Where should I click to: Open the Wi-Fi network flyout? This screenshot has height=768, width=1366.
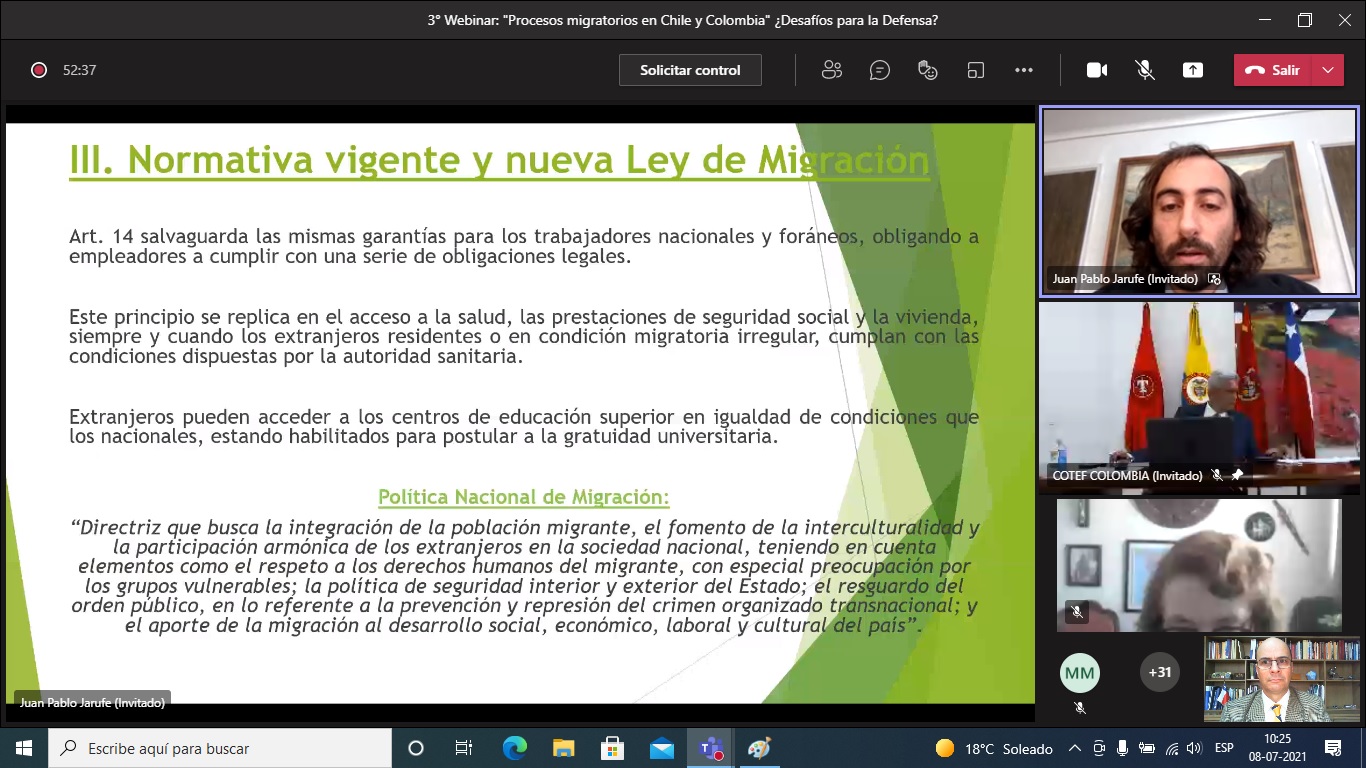click(1171, 748)
